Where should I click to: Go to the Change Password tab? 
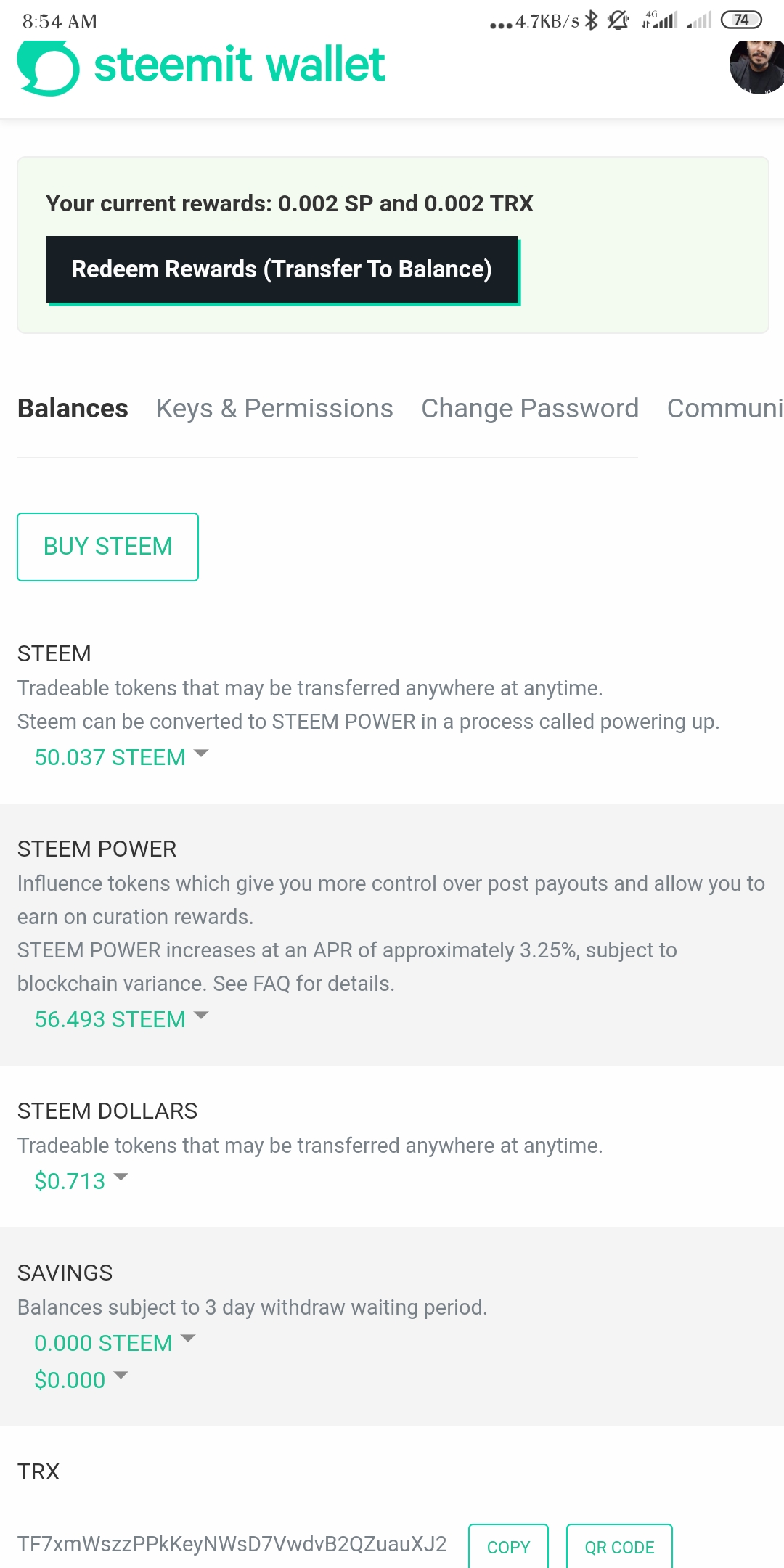[530, 409]
